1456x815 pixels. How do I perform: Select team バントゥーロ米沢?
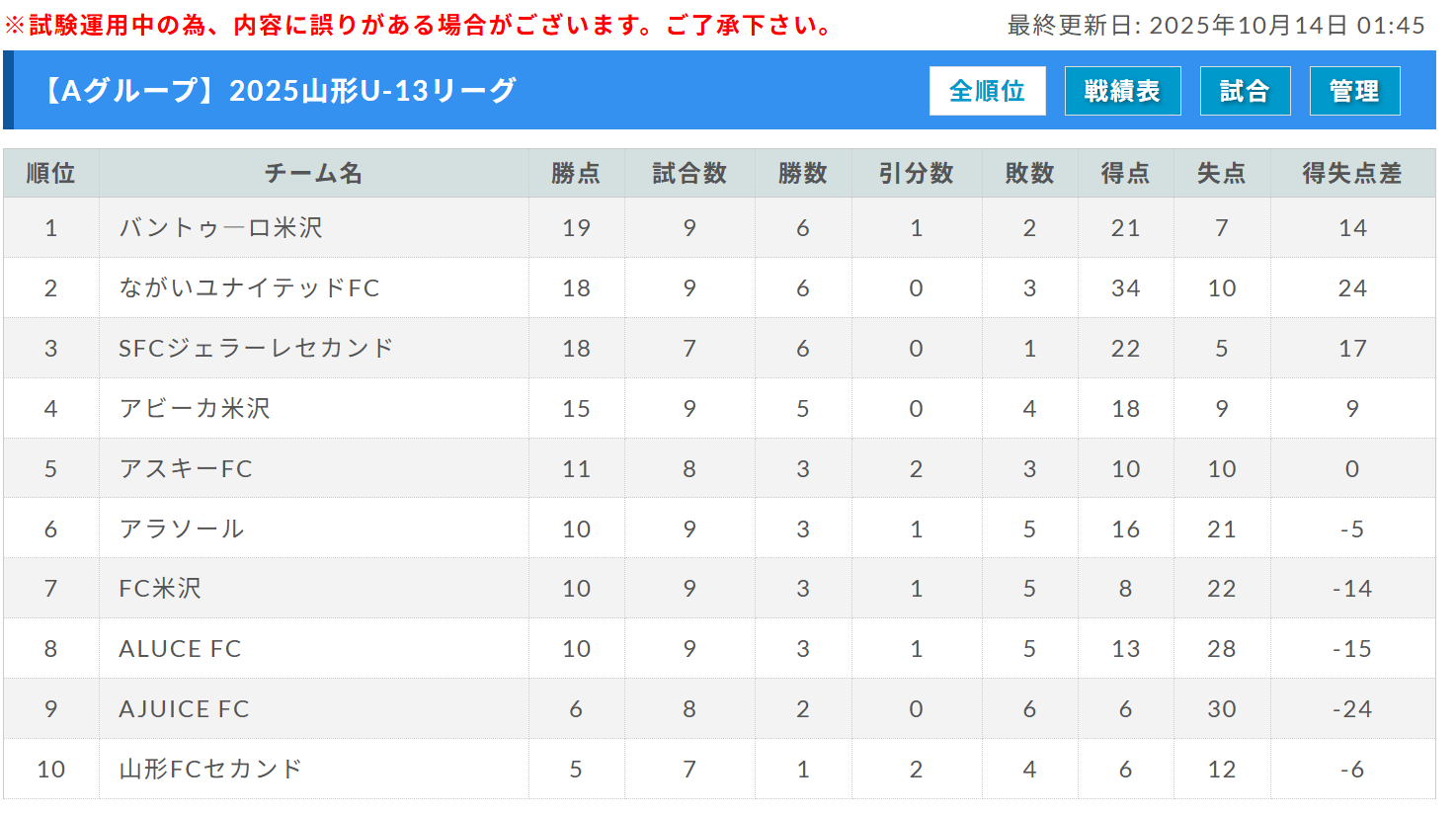(220, 228)
